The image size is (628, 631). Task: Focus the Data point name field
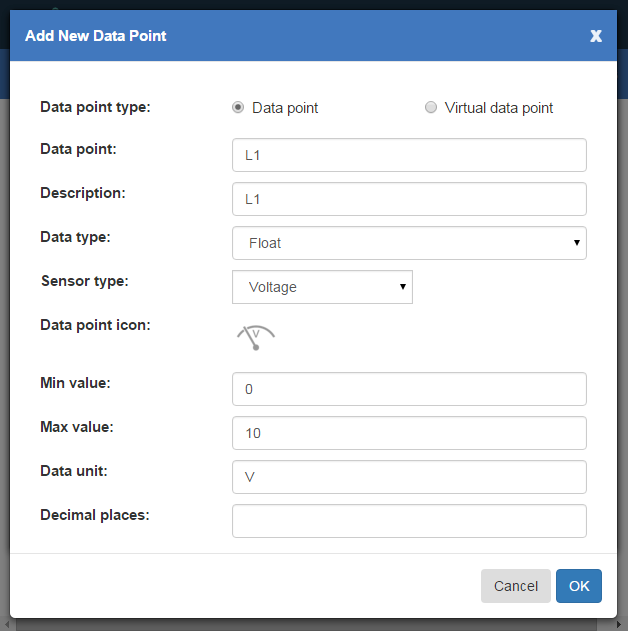tap(409, 155)
